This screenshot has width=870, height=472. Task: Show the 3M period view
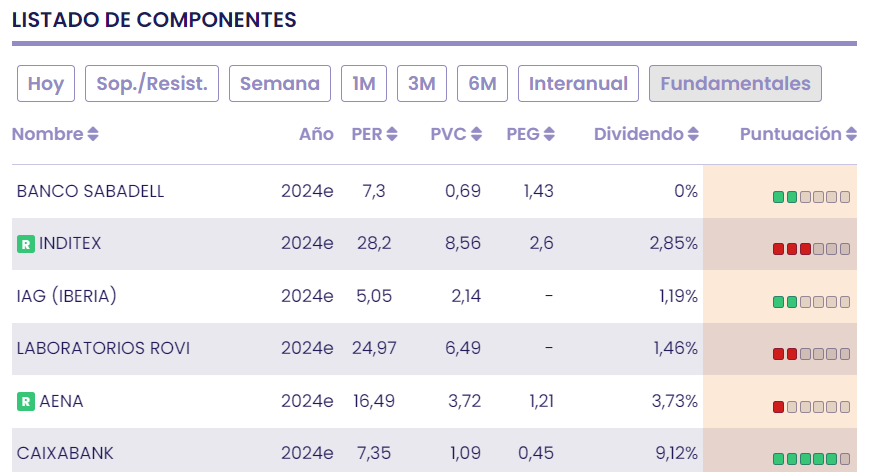[422, 84]
